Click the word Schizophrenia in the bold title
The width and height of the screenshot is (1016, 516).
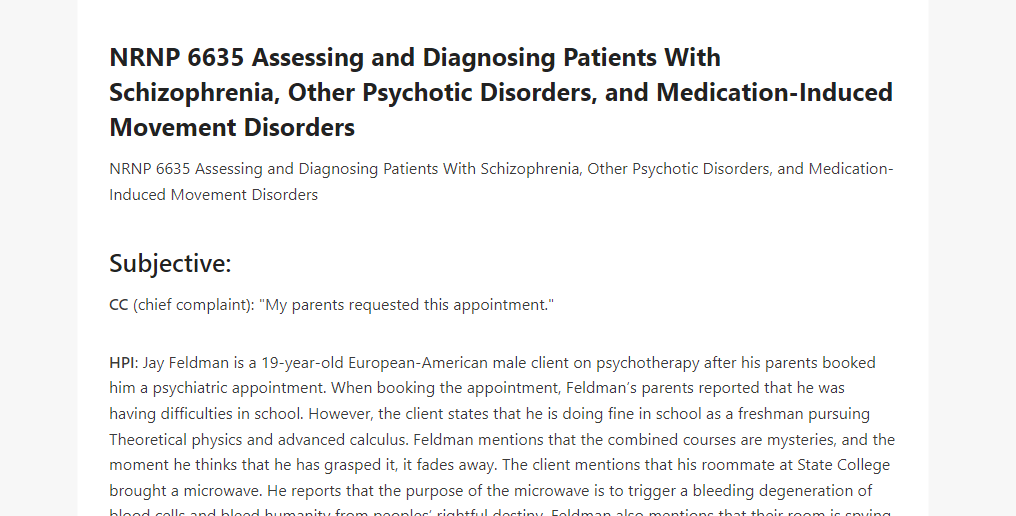coord(194,93)
